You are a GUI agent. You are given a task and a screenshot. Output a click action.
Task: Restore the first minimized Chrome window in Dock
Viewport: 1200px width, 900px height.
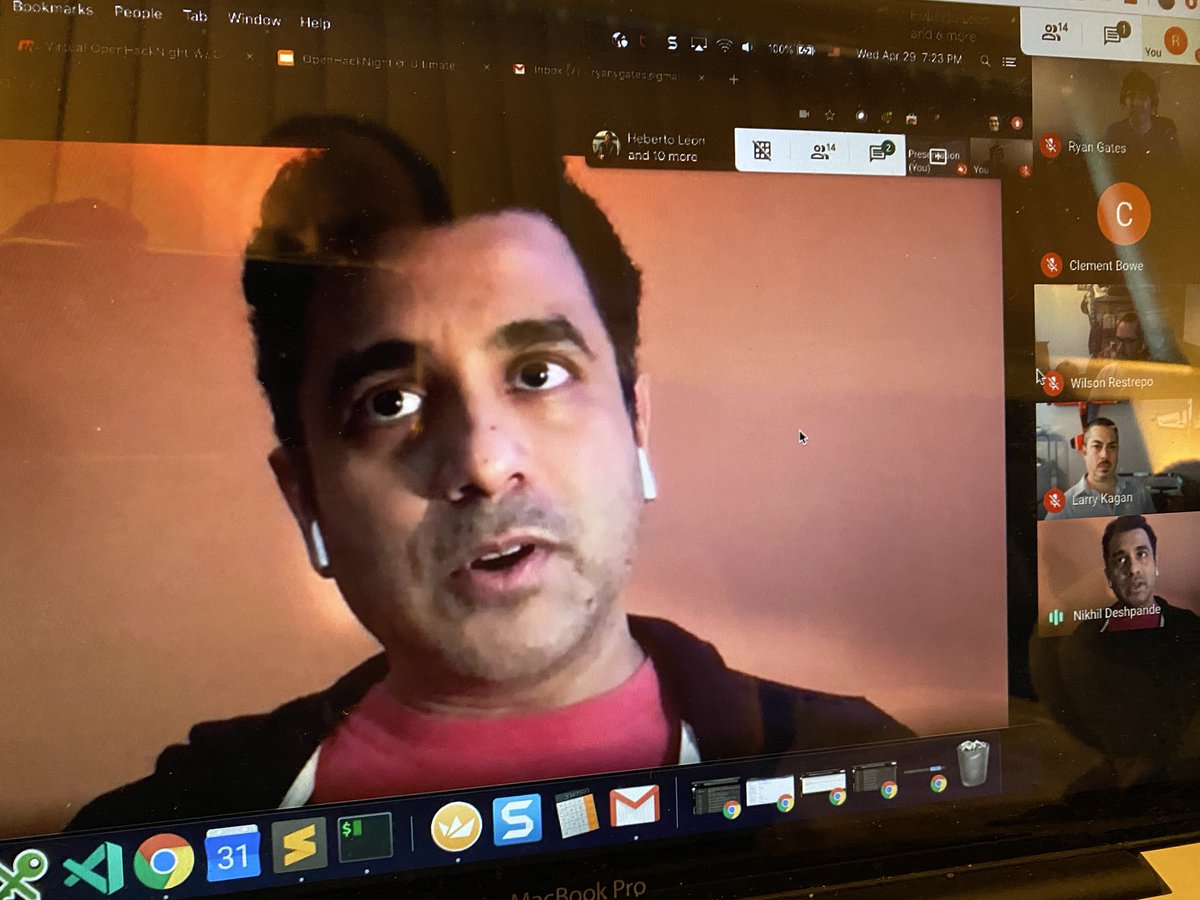click(718, 797)
